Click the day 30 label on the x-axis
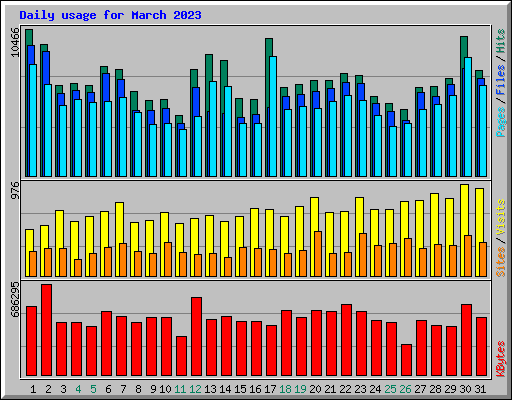 coord(465,389)
